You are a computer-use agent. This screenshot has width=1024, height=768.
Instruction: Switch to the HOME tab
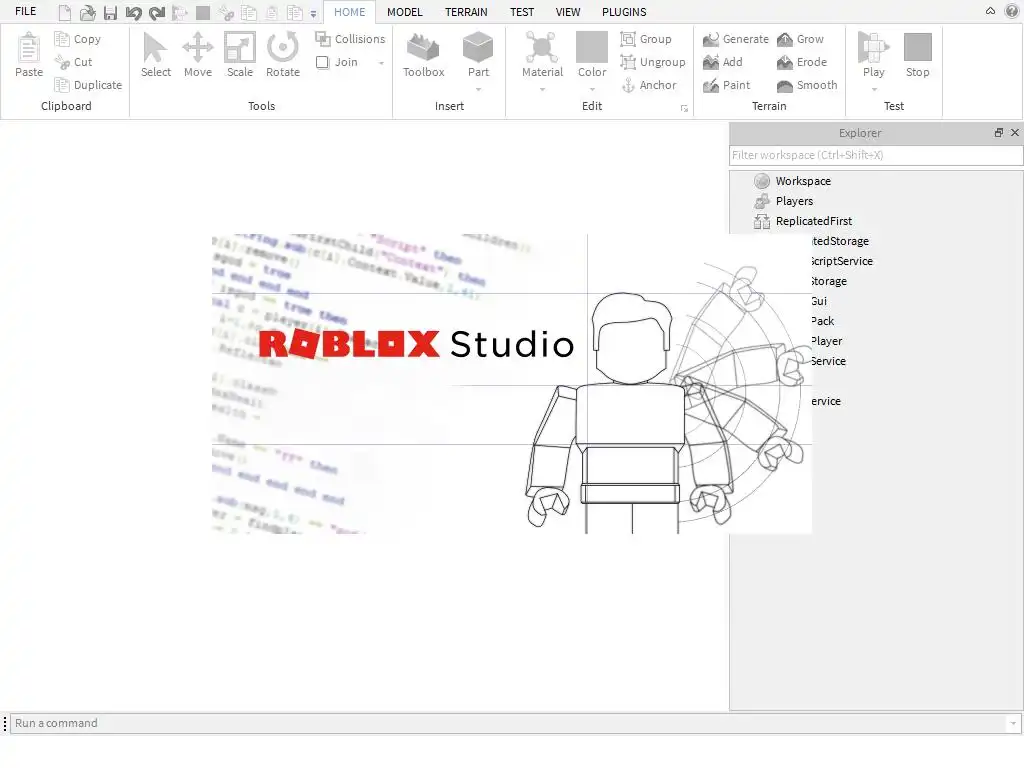coord(349,12)
